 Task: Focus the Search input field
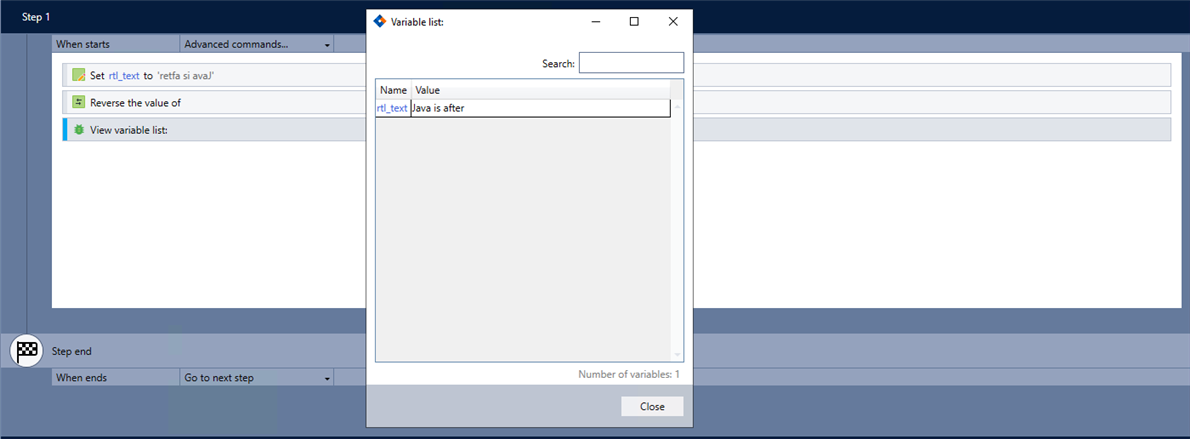pos(631,63)
